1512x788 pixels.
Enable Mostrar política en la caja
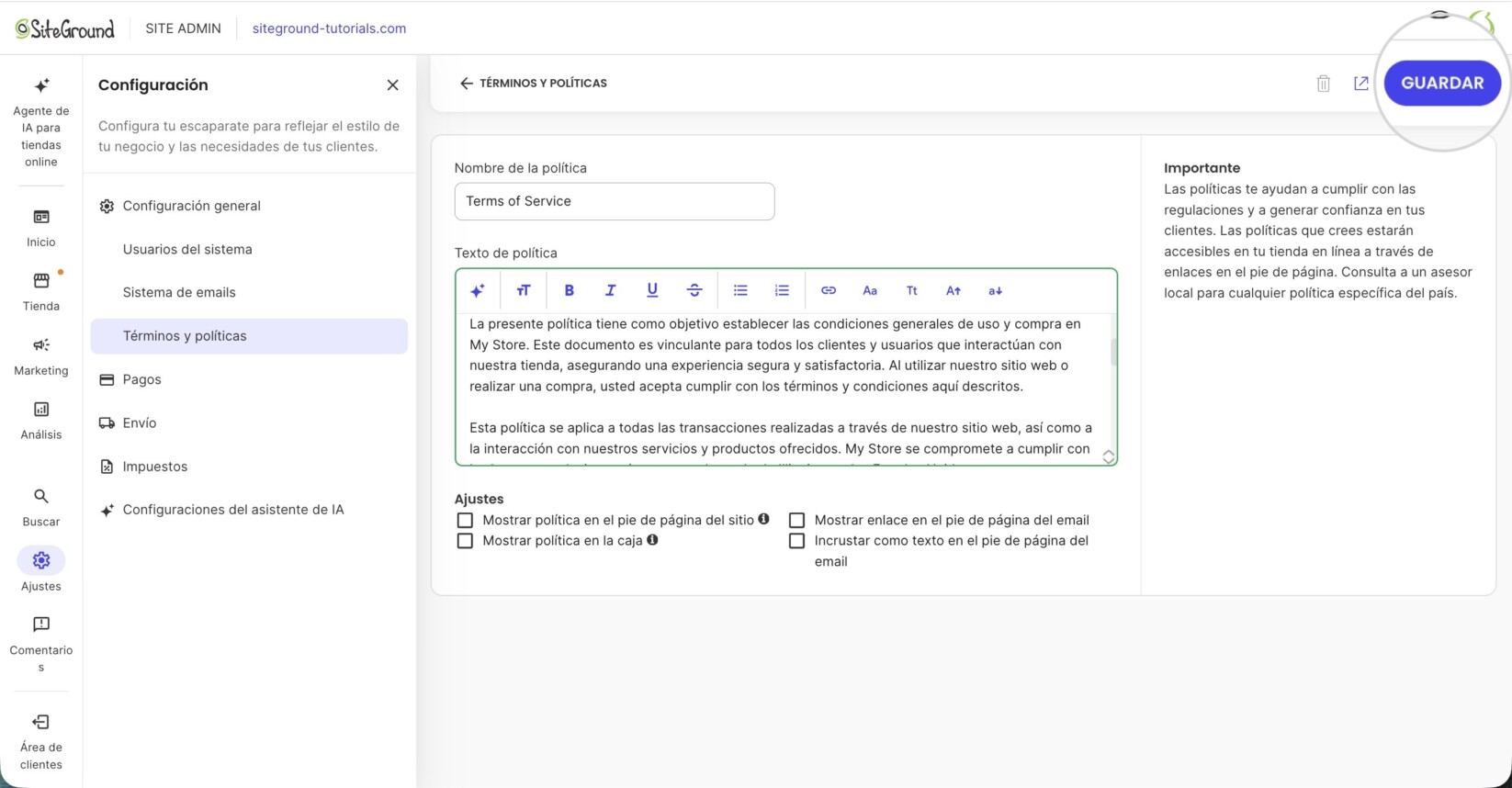(465, 541)
